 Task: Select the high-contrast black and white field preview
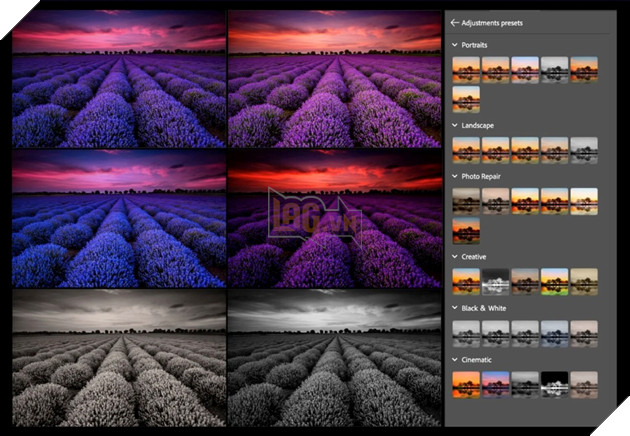click(x=335, y=358)
